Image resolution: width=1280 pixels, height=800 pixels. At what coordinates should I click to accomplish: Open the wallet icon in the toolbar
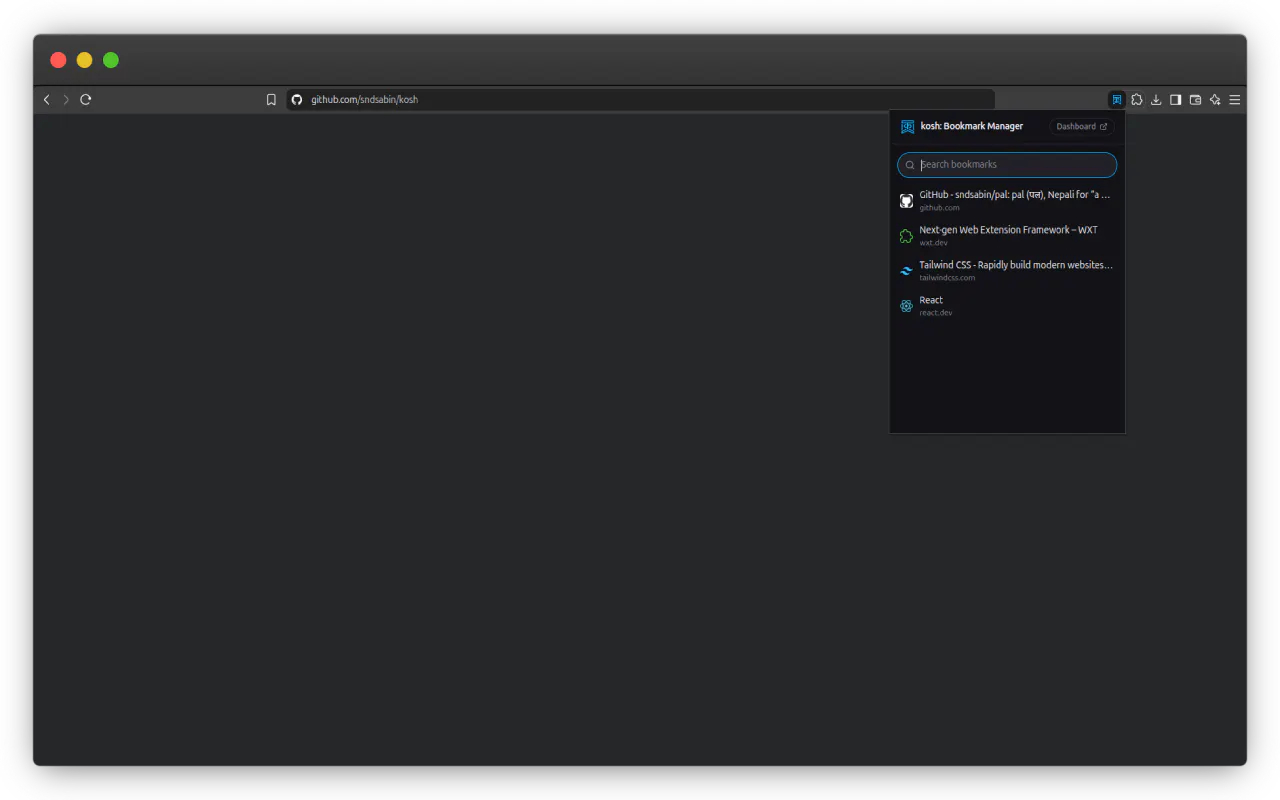coord(1195,100)
